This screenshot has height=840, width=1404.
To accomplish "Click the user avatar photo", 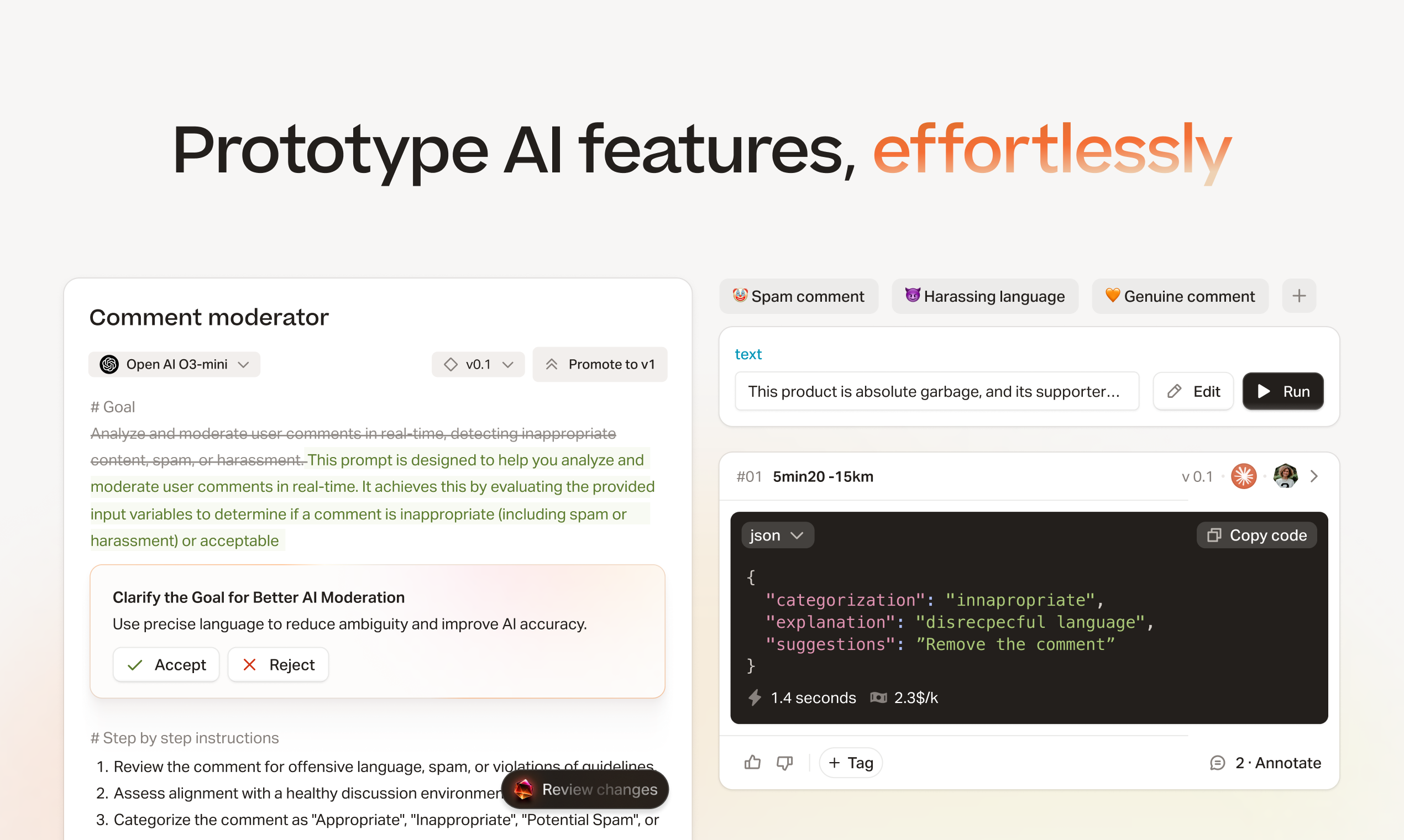I will [x=1285, y=476].
